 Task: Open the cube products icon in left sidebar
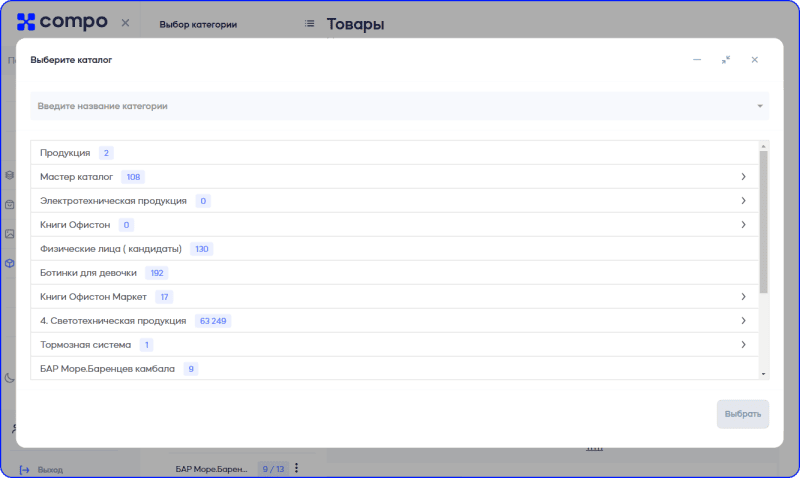10,263
